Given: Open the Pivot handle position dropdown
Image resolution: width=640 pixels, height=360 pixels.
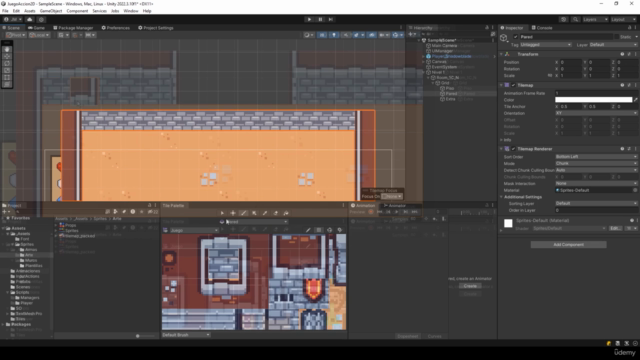Looking at the screenshot, I should click(x=16, y=35).
